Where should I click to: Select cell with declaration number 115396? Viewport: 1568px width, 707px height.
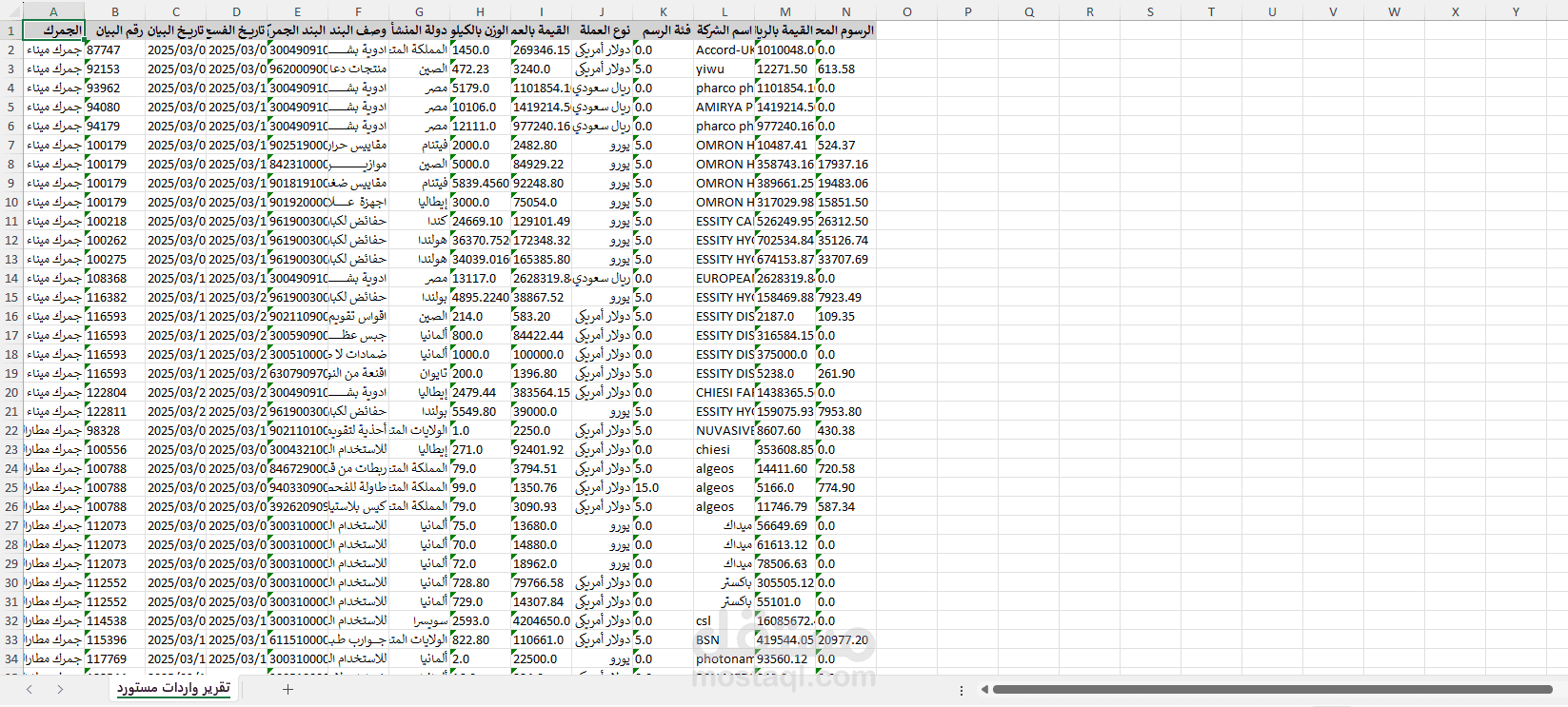pos(115,639)
